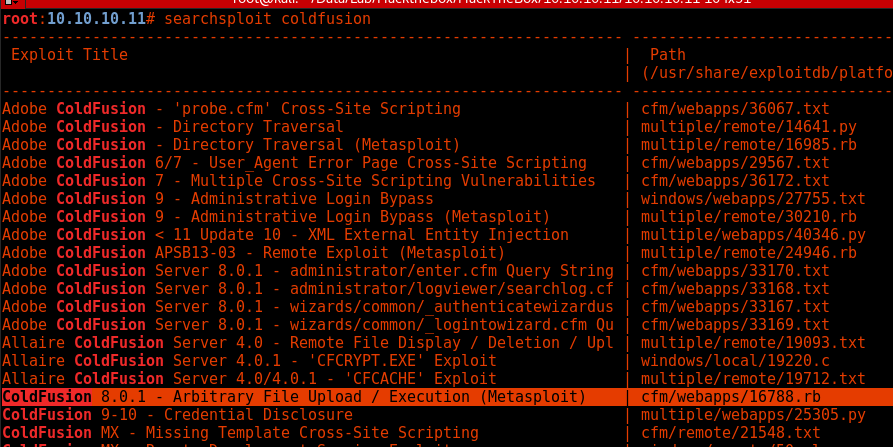Click the cfm/webapps/16788.rb path
Viewport: 893px width, 447px height.
point(737,397)
